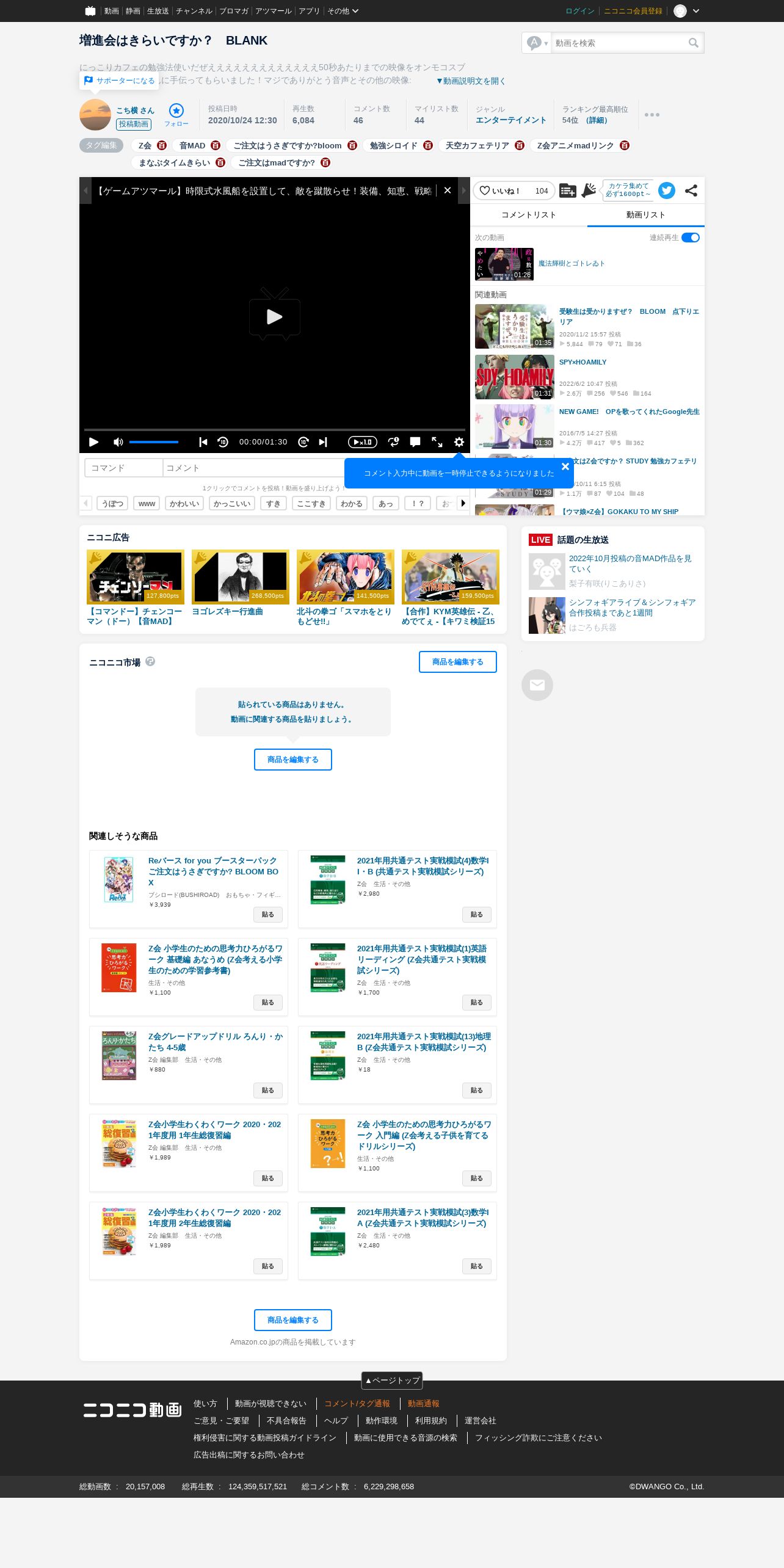Click the タグ編集 tag edit button

point(101,145)
